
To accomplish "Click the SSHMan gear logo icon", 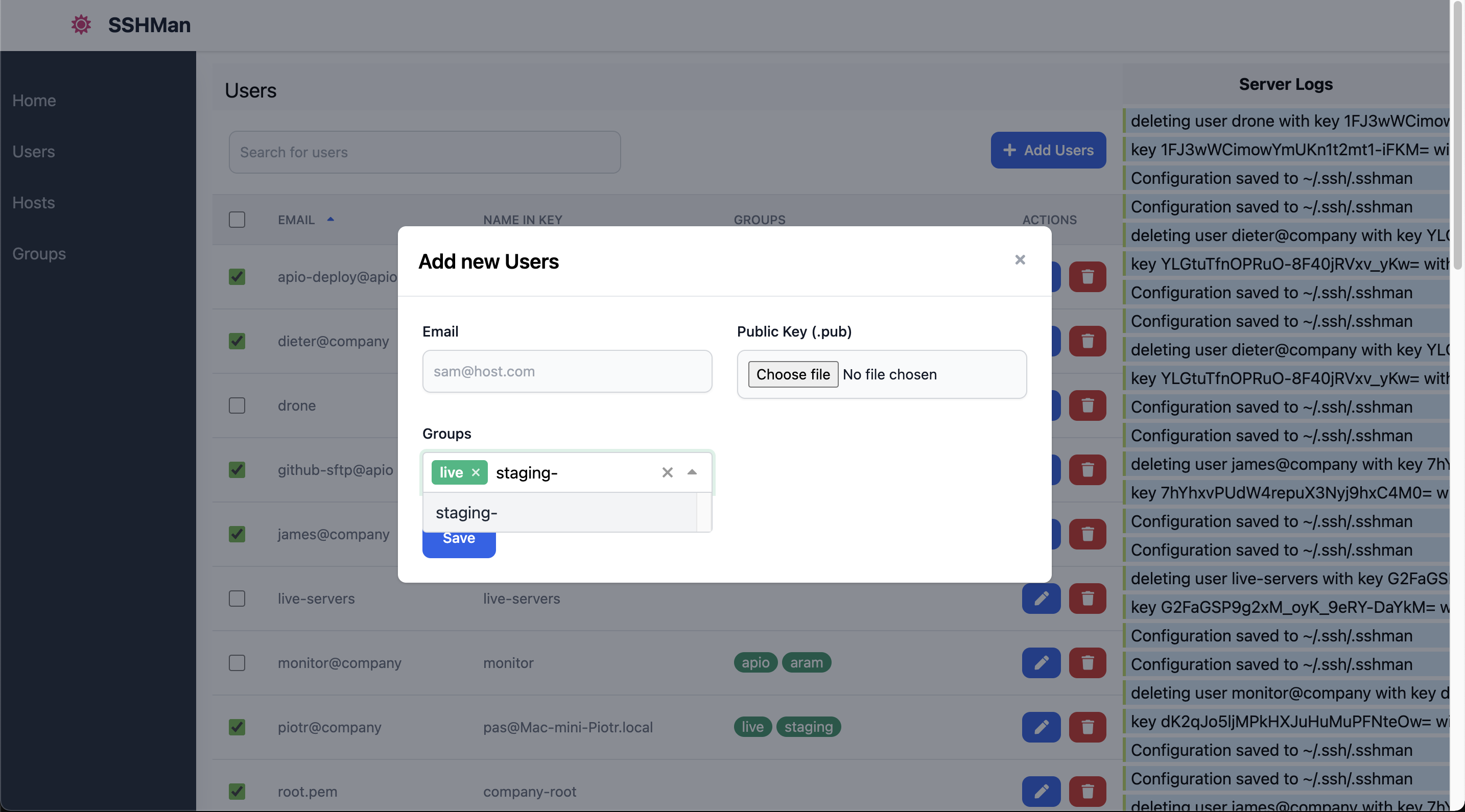I will pyautogui.click(x=81, y=25).
